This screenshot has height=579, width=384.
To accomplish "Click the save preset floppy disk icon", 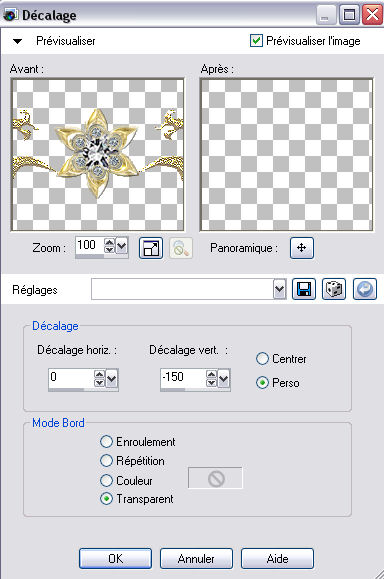I will [304, 289].
